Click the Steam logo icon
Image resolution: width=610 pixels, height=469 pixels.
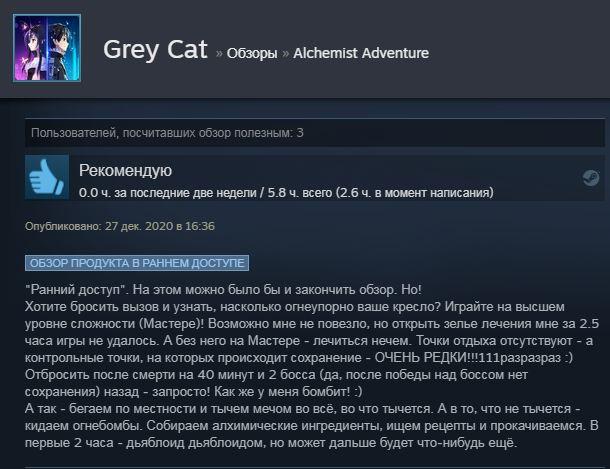[591, 178]
